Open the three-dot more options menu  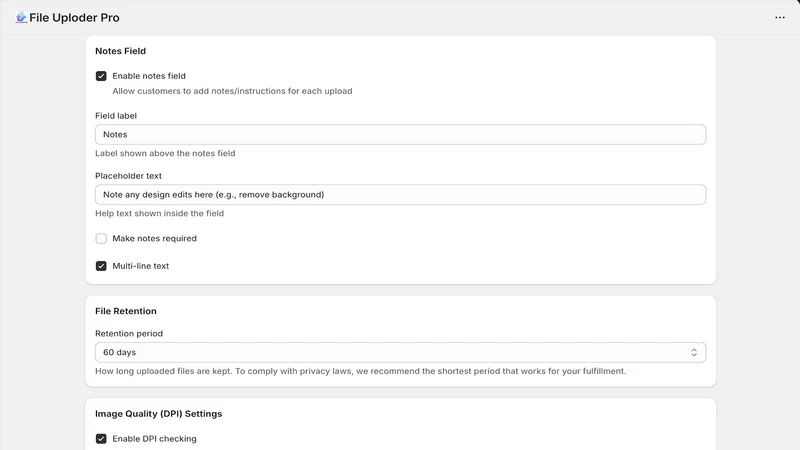point(780,17)
